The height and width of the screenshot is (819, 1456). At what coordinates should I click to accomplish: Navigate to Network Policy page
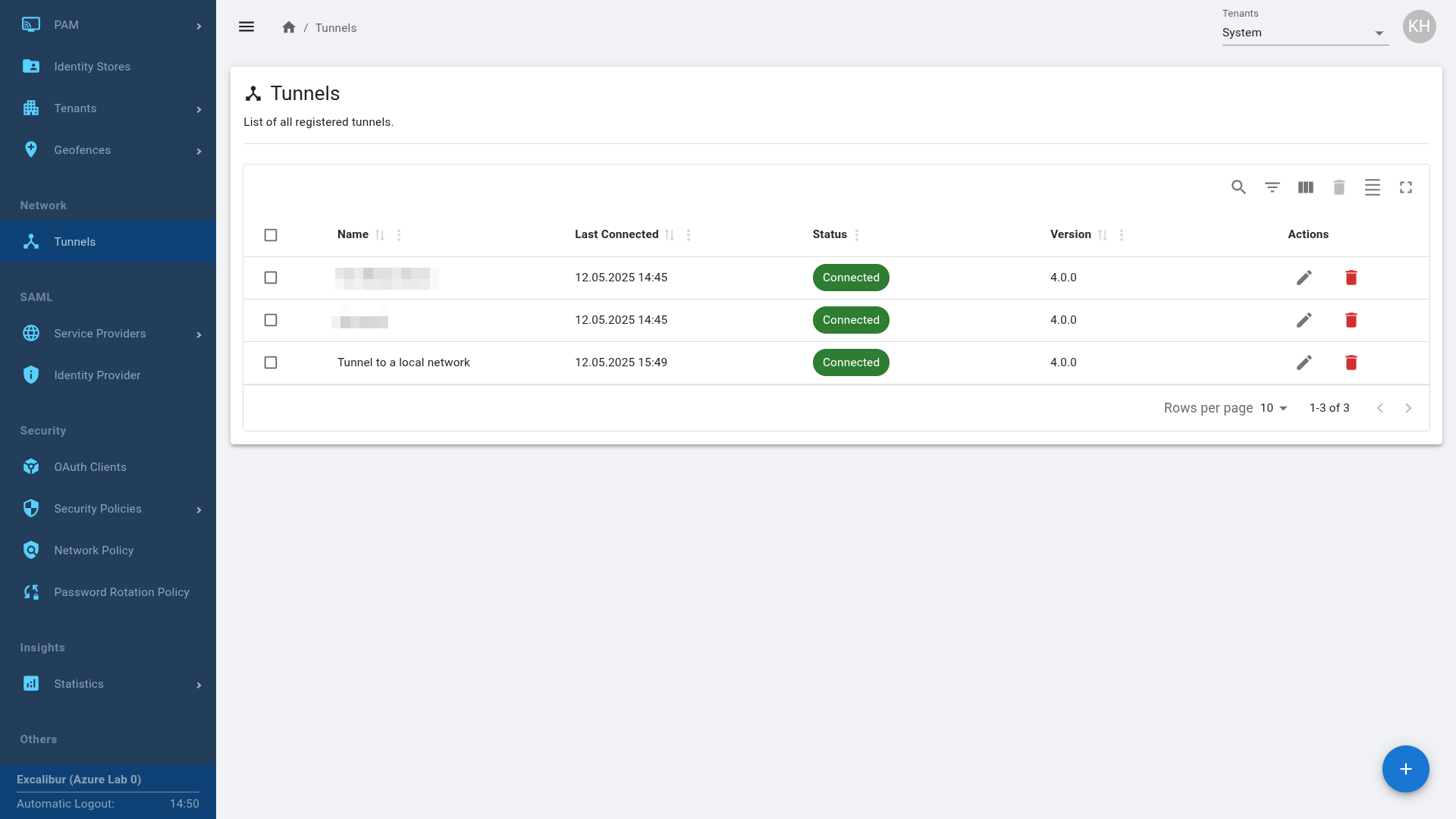[x=93, y=551]
